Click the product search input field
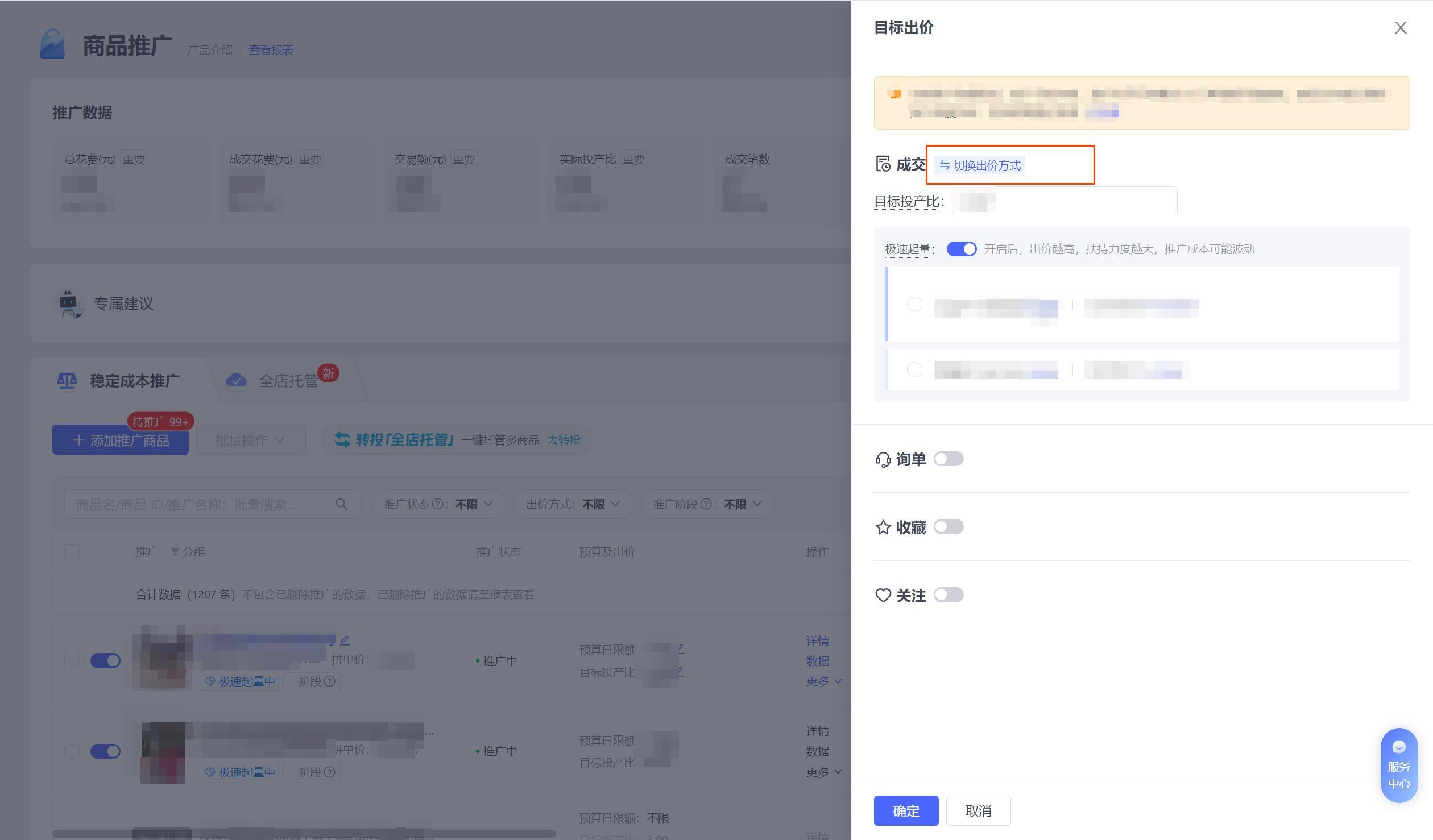 pyautogui.click(x=212, y=504)
